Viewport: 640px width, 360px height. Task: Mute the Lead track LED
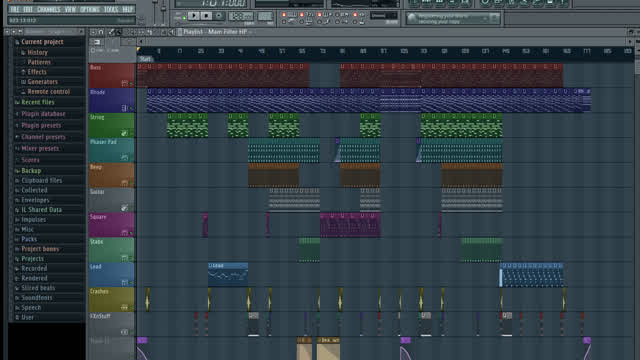click(x=131, y=283)
